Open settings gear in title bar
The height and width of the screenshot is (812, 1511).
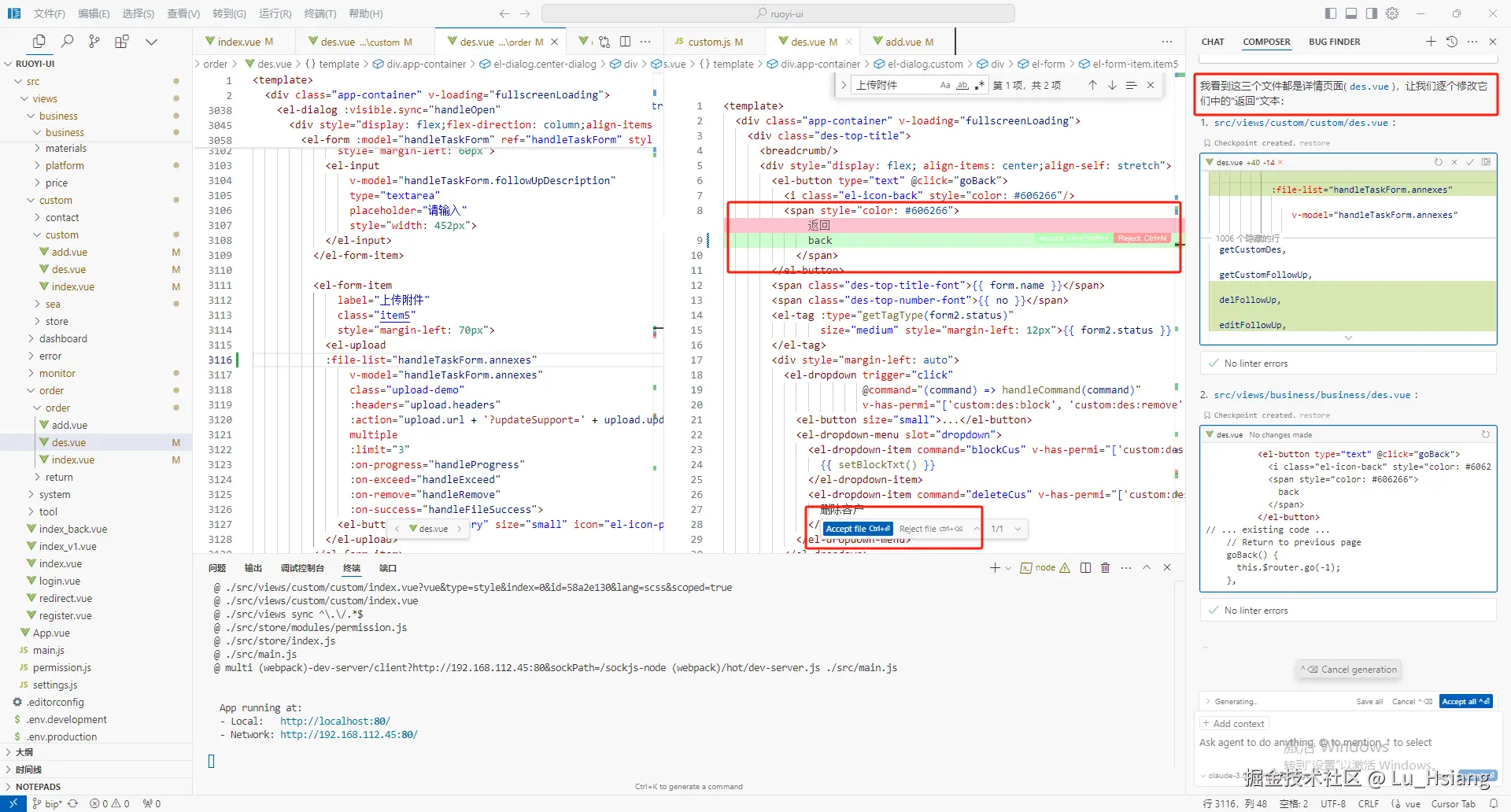click(x=1392, y=13)
